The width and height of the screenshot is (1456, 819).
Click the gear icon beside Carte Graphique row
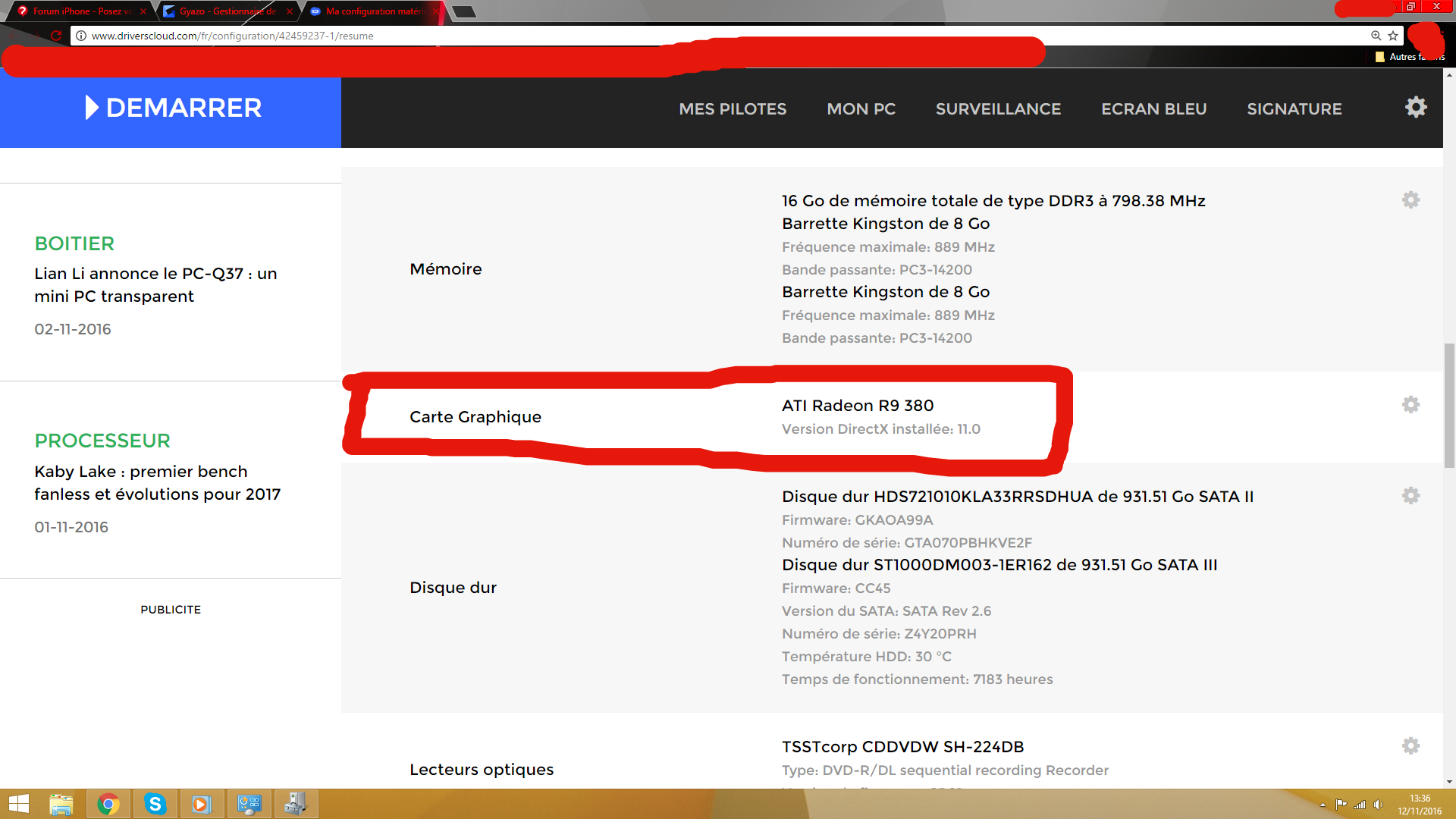[1410, 405]
